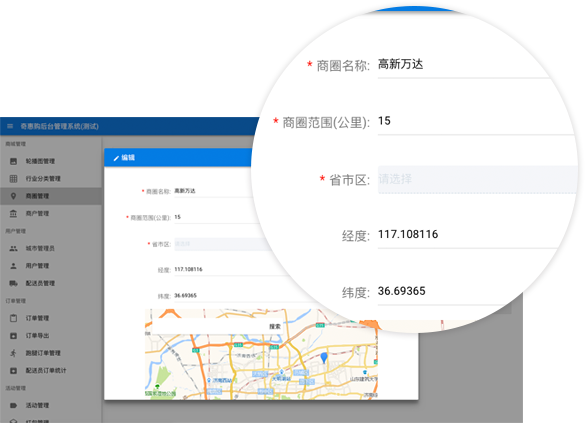Screen dimensions: 585x423
Task: Focus the map search box left of 搜索
Action: click(209, 326)
